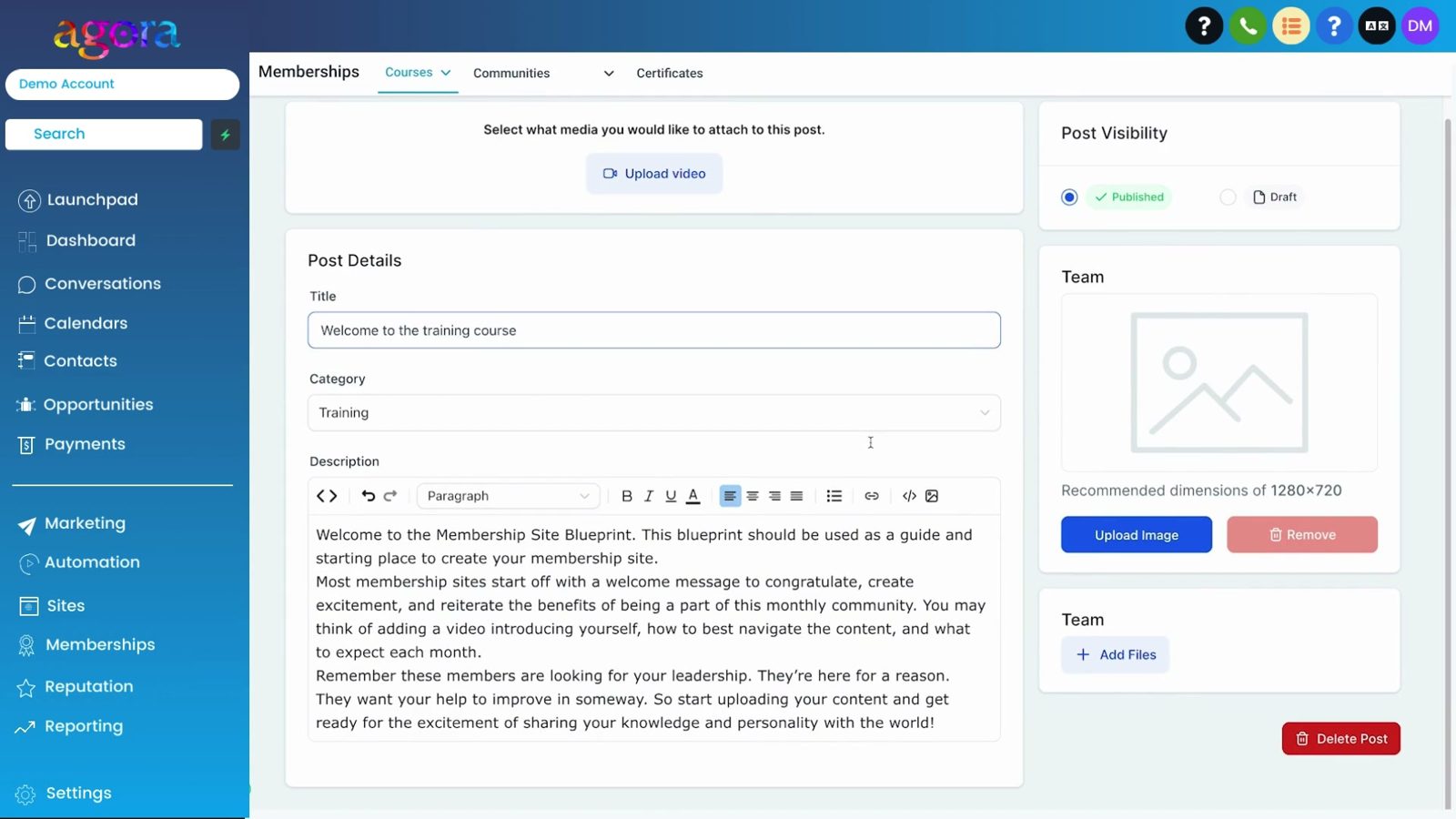The image size is (1456, 819).
Task: Undo the last edit in description
Action: [x=369, y=496]
